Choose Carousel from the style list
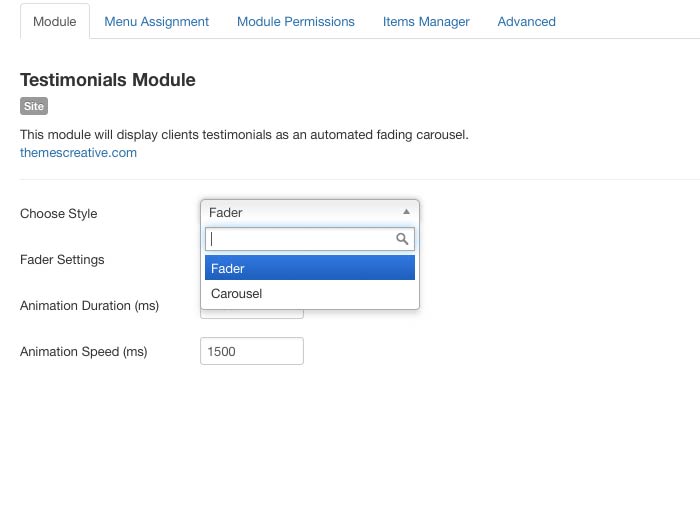The width and height of the screenshot is (700, 525). [310, 294]
